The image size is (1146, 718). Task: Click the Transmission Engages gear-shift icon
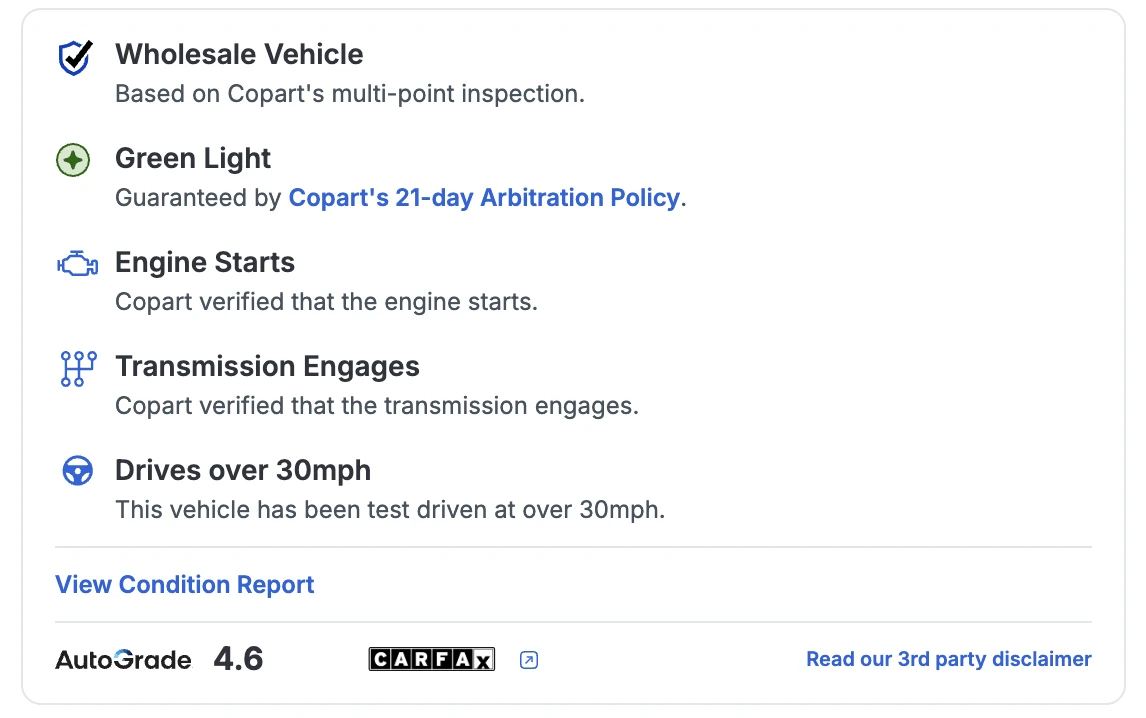point(77,369)
